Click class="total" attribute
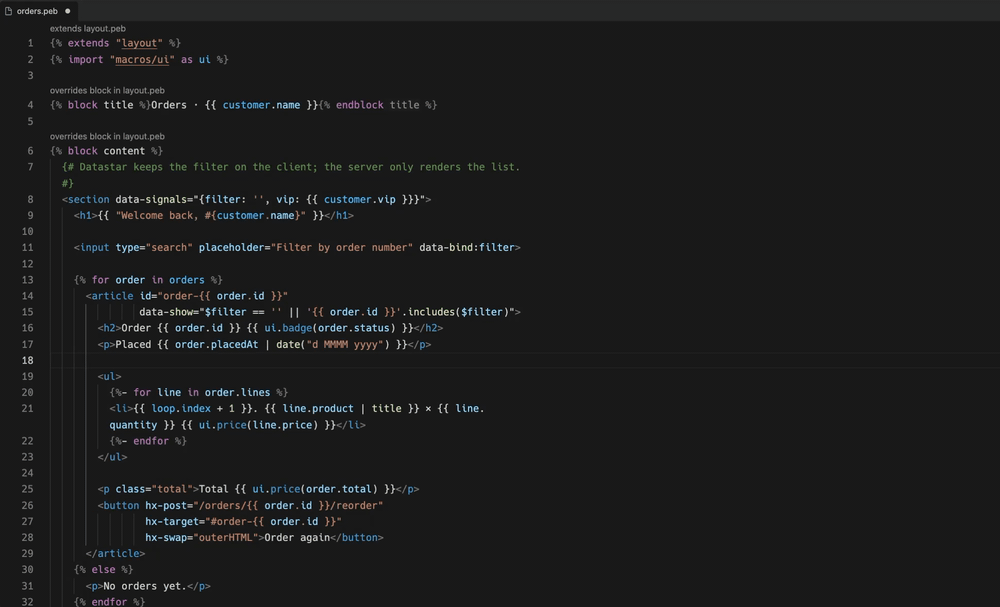This screenshot has height=607, width=1000. pyautogui.click(x=154, y=489)
